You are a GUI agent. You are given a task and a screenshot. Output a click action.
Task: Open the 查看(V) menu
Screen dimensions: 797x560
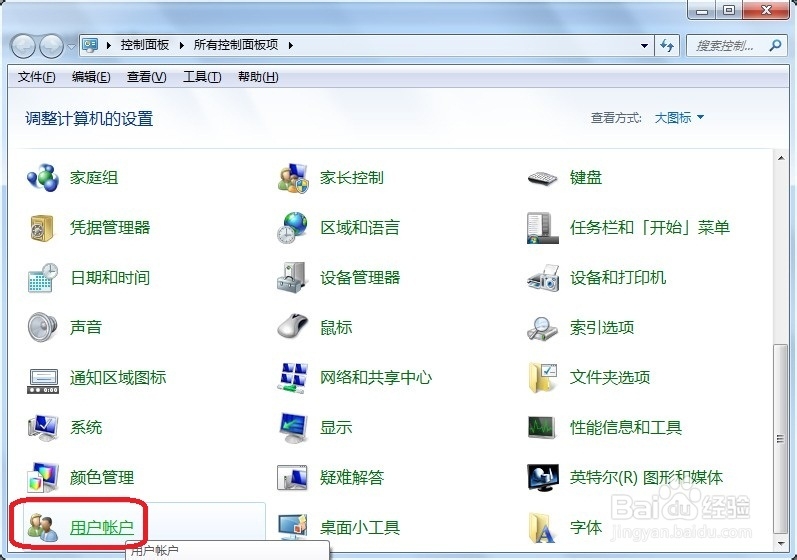tap(146, 77)
